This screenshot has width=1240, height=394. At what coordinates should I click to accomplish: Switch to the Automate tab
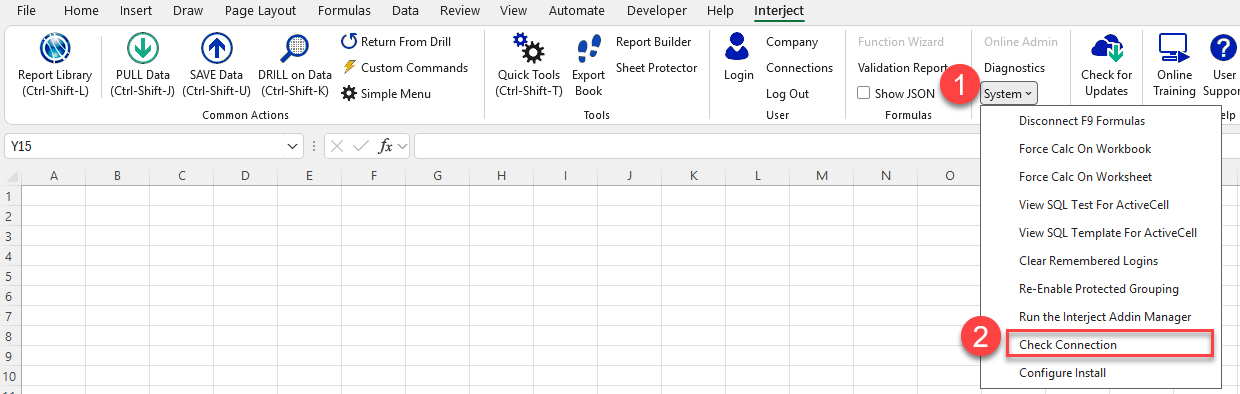(576, 11)
